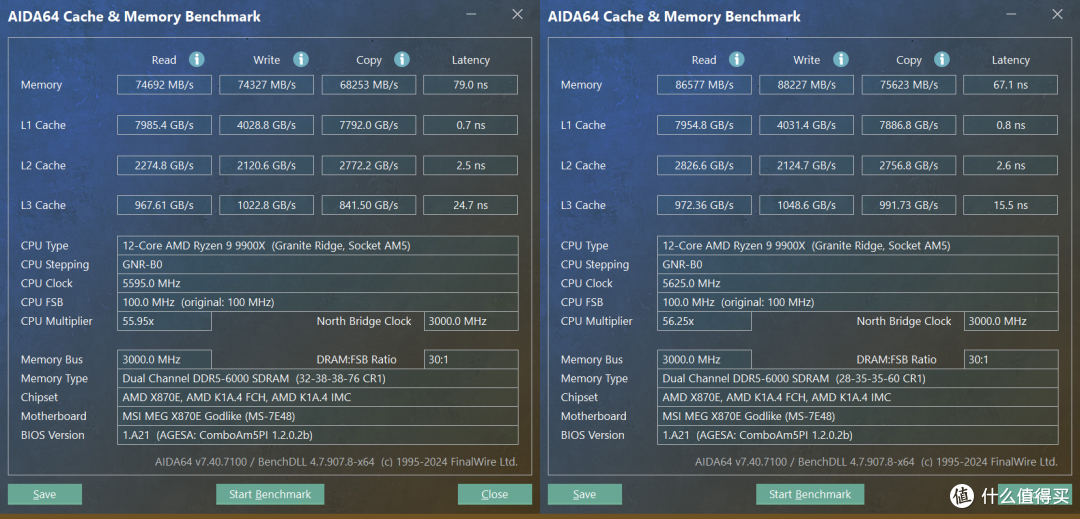Click the L2 read value 2826.6 GB/s
Screen dimensions: 1080x519
pyautogui.click(x=704, y=165)
